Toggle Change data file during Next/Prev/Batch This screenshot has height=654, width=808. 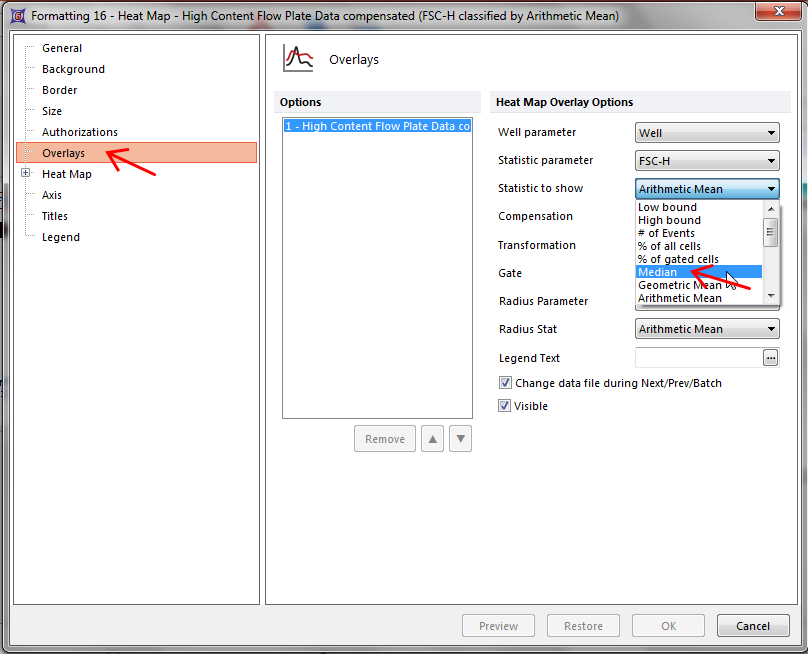coord(505,383)
